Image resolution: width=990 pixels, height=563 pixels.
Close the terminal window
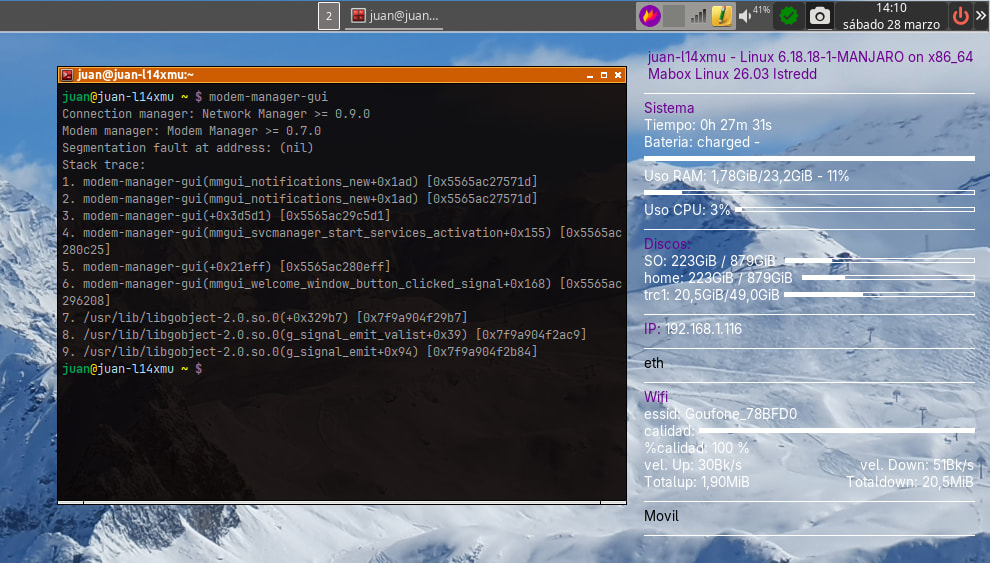tap(618, 75)
